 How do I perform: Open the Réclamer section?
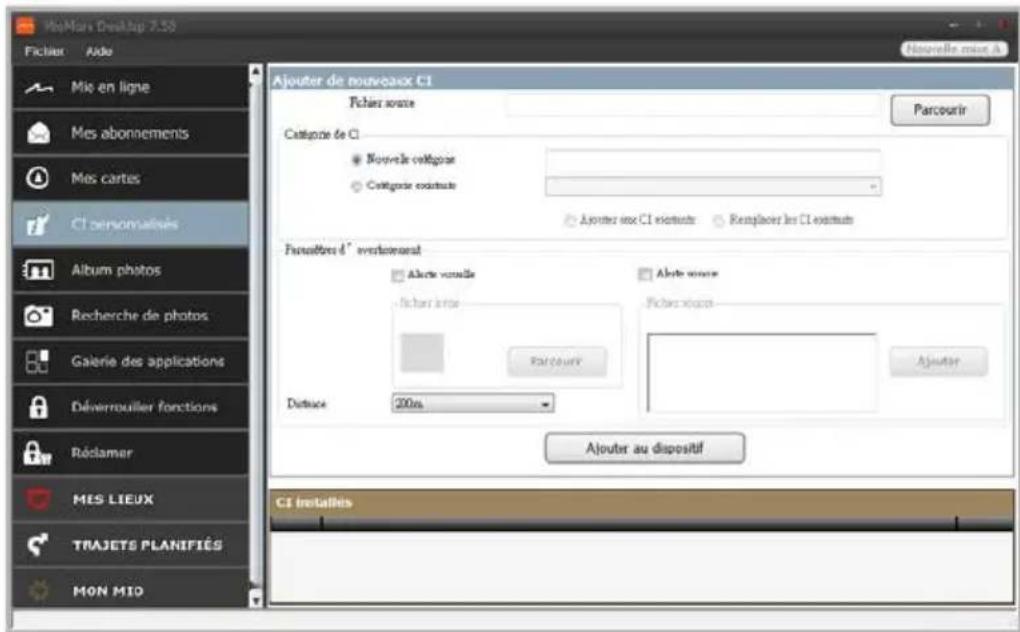tap(130, 453)
